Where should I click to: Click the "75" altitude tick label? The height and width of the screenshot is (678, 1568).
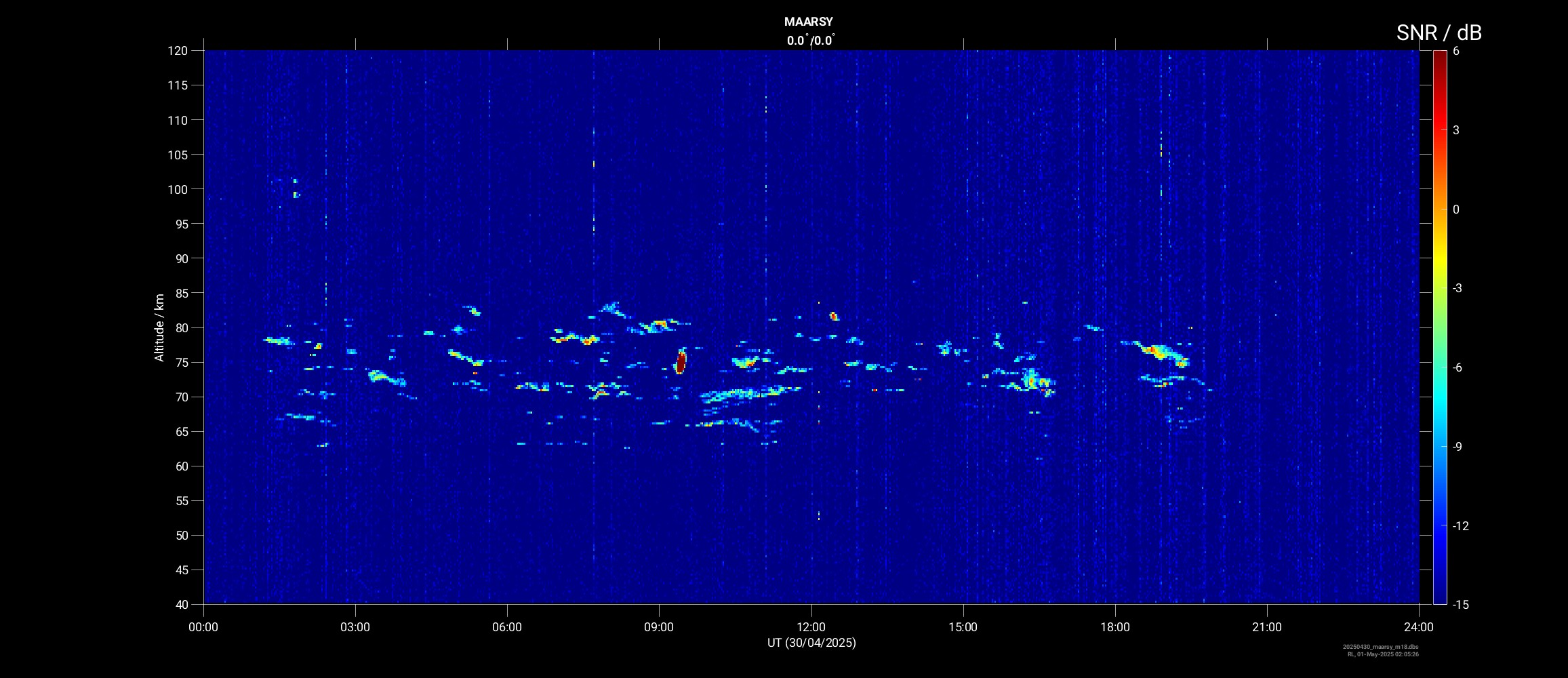pyautogui.click(x=181, y=363)
